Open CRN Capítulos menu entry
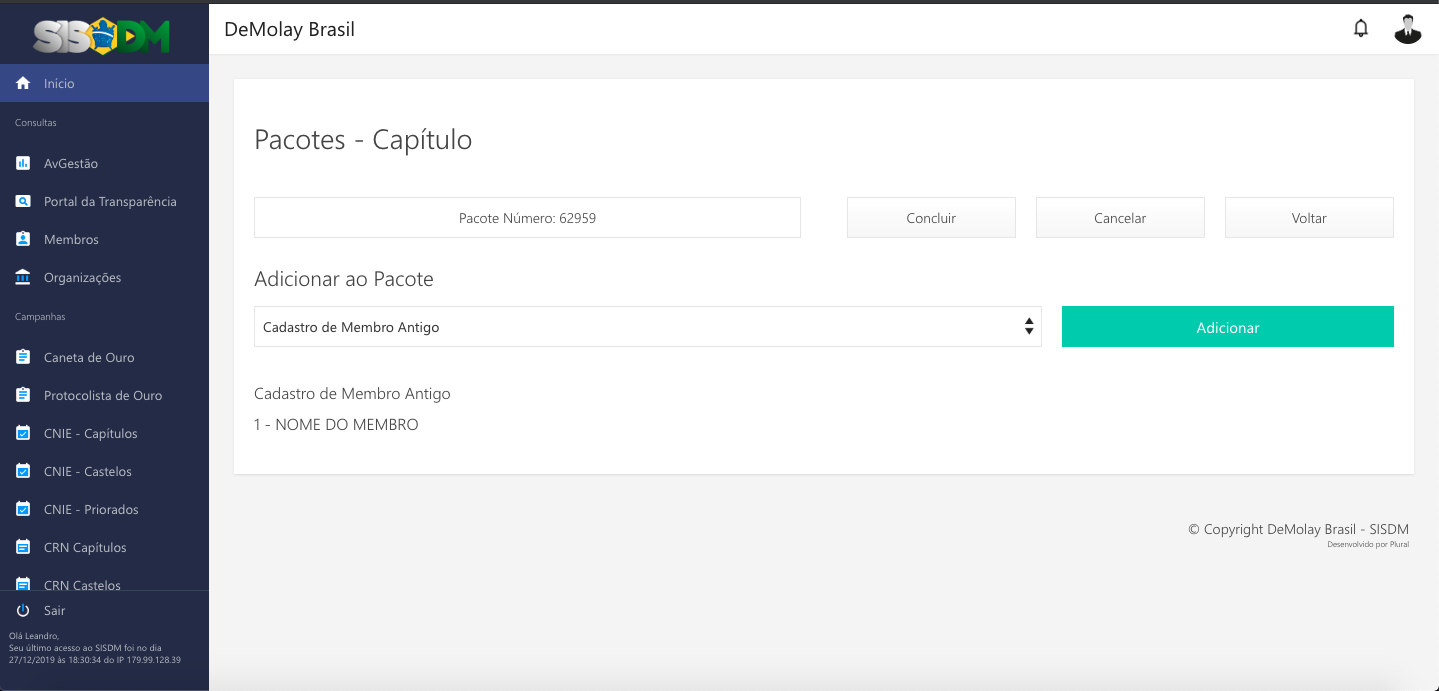This screenshot has width=1439, height=691. (x=85, y=547)
